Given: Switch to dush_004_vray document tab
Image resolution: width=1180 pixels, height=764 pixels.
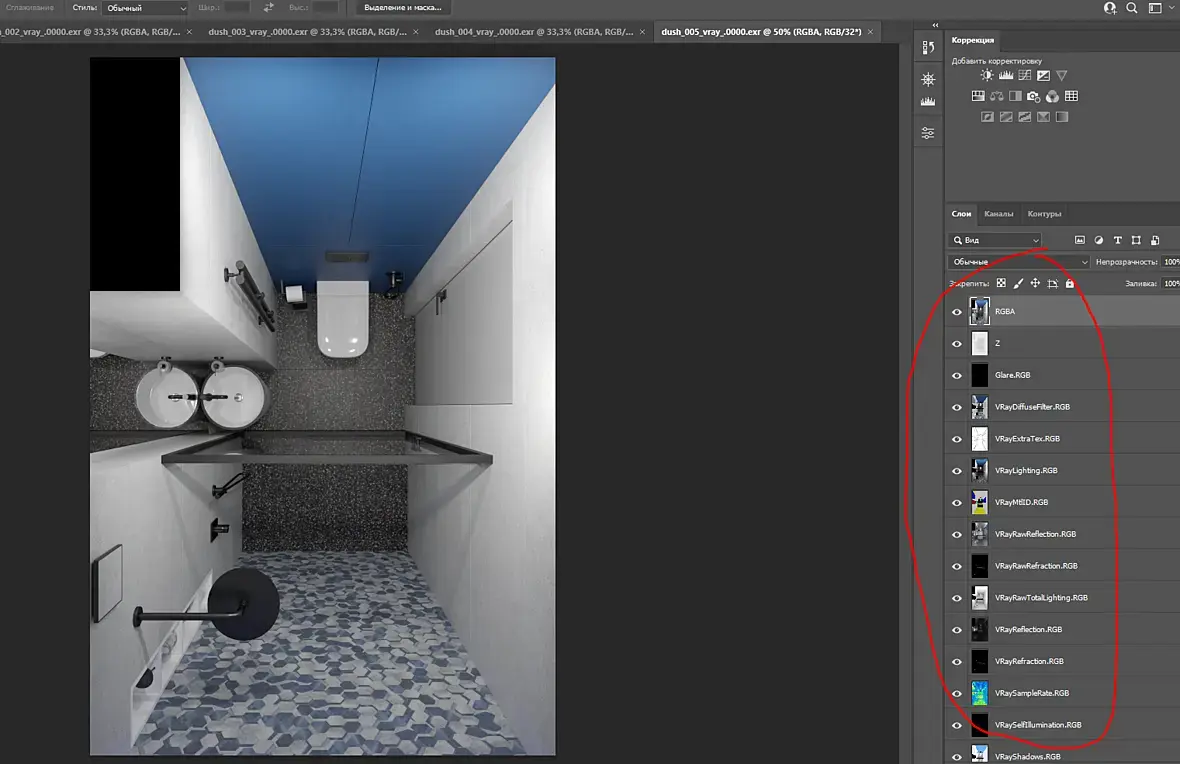Looking at the screenshot, I should tap(533, 32).
